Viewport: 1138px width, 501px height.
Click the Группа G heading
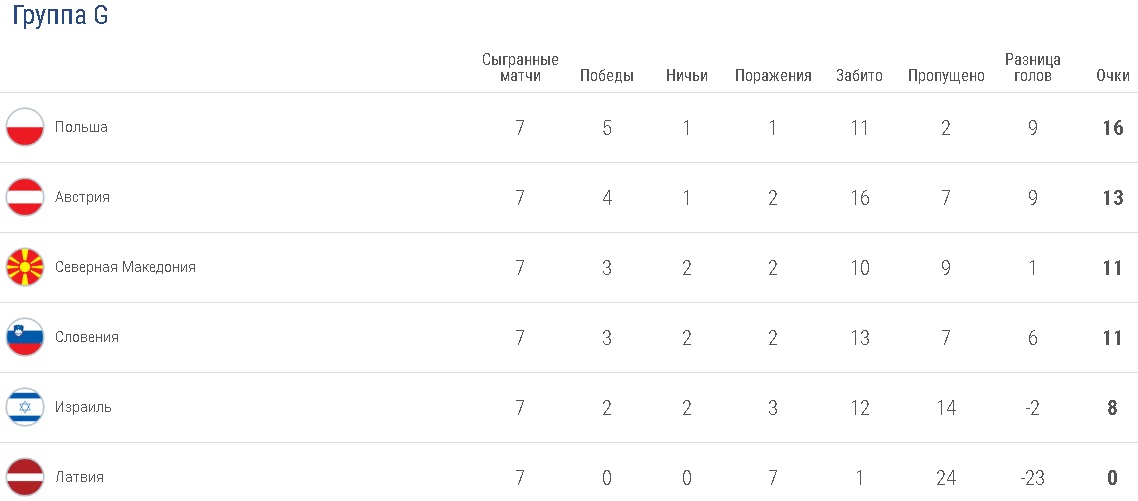(60, 18)
